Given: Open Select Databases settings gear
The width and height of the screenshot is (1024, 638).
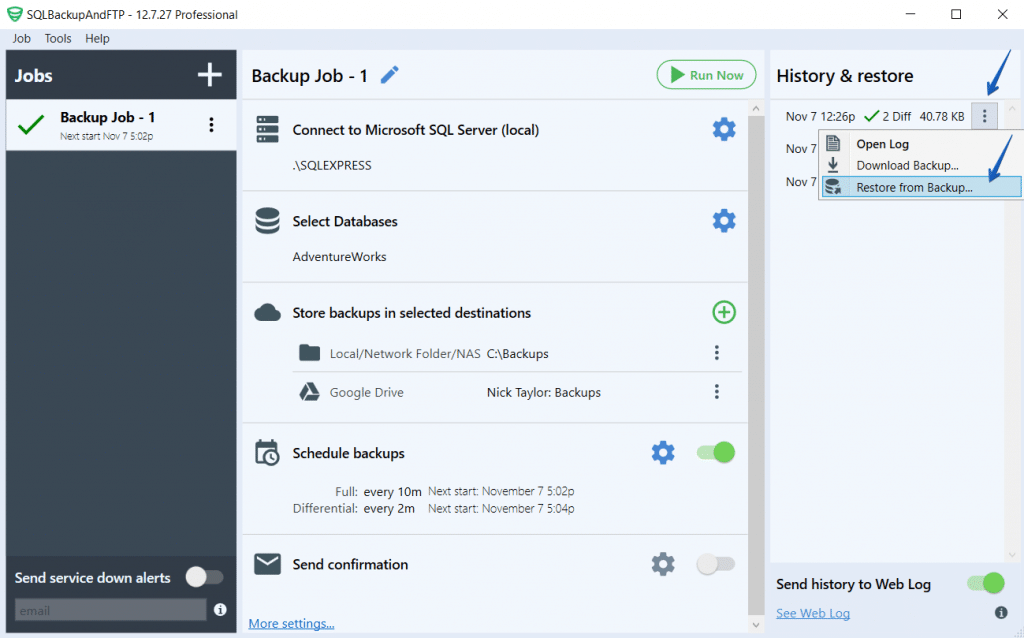Looking at the screenshot, I should pos(724,221).
